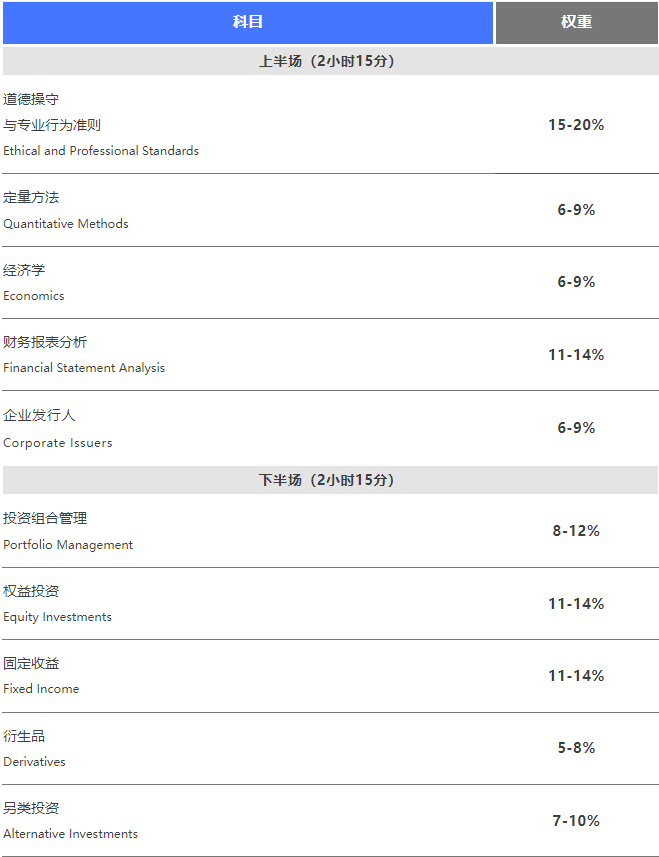Screen dimensions: 659x857
Task: Select the Corporate Issuers subject text
Action: click(x=57, y=443)
